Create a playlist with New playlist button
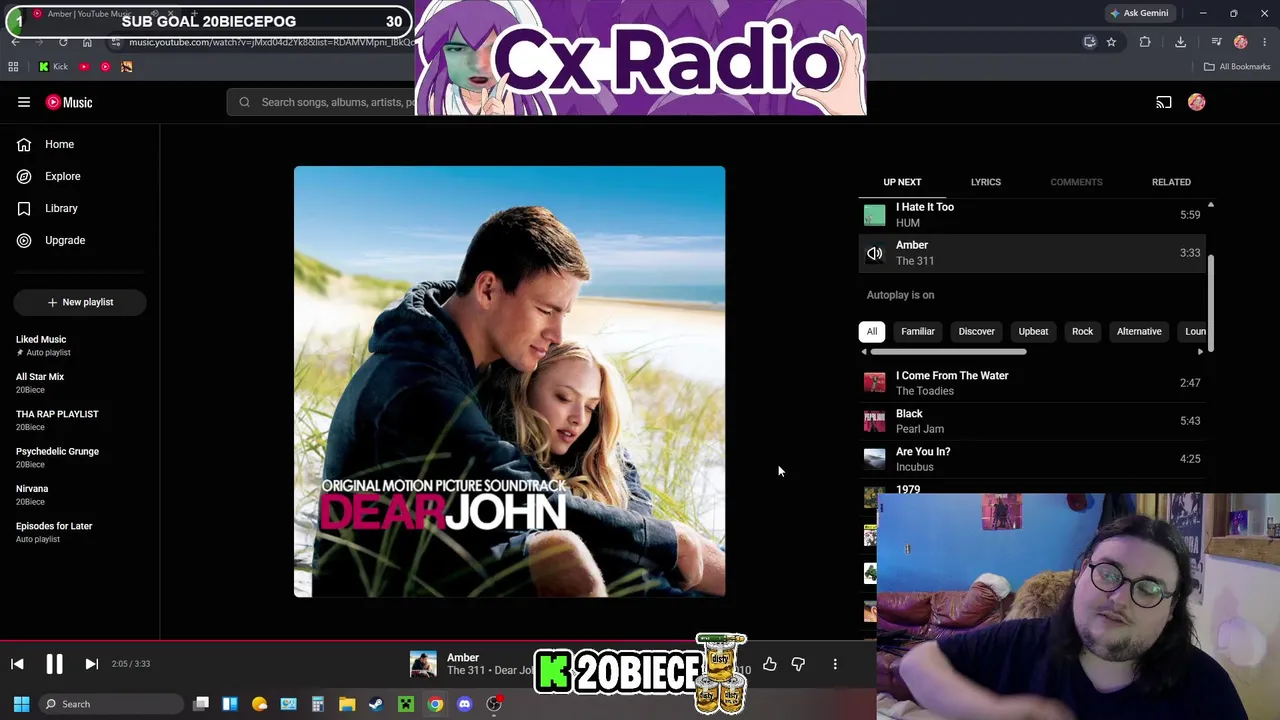The image size is (1280, 720). pos(80,302)
